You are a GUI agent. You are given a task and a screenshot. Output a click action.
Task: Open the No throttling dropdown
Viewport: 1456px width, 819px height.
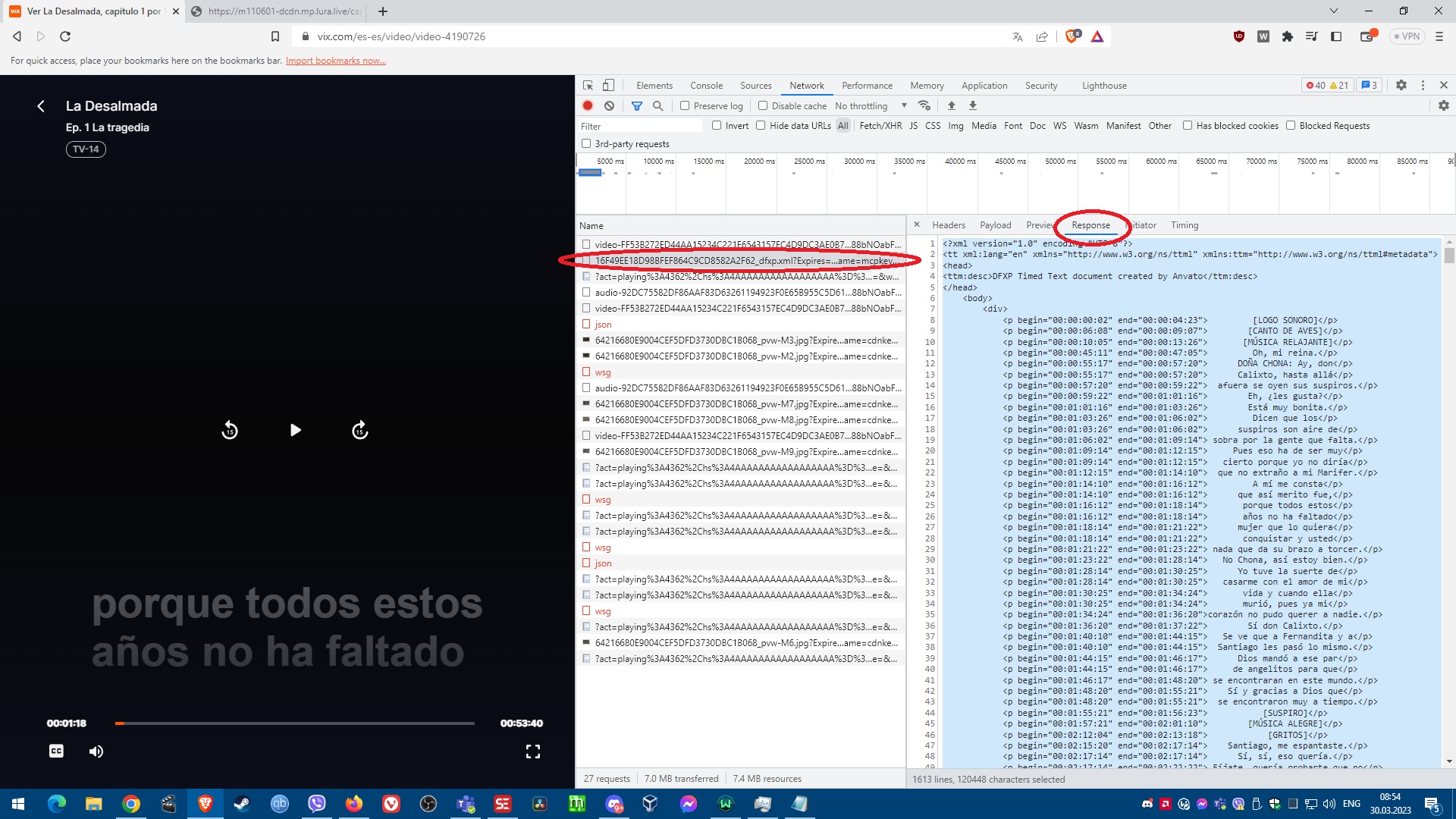point(871,106)
